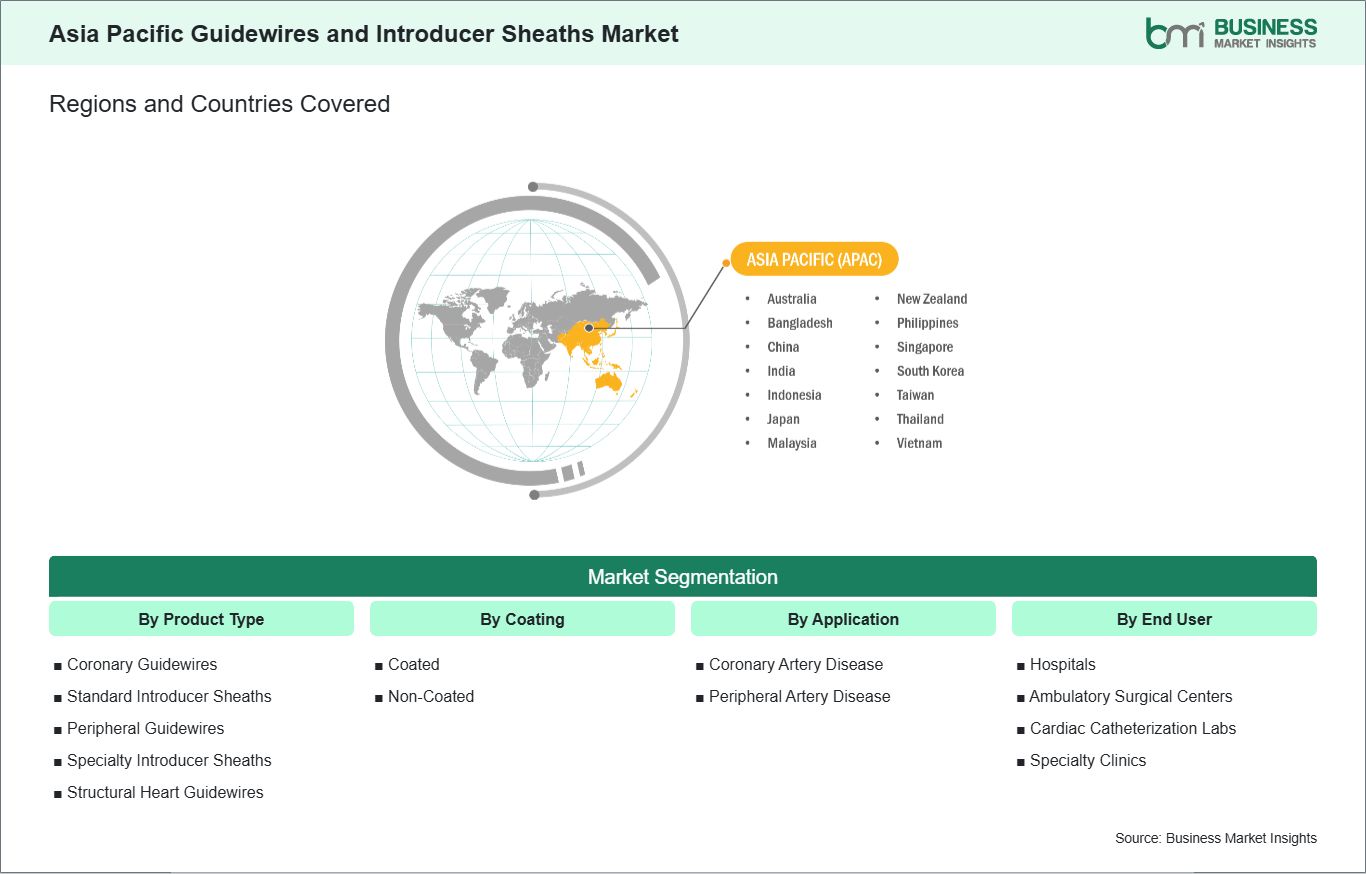Click the bullet marker beside Hospitals
Screen dimensions: 1366x874
tap(1021, 664)
